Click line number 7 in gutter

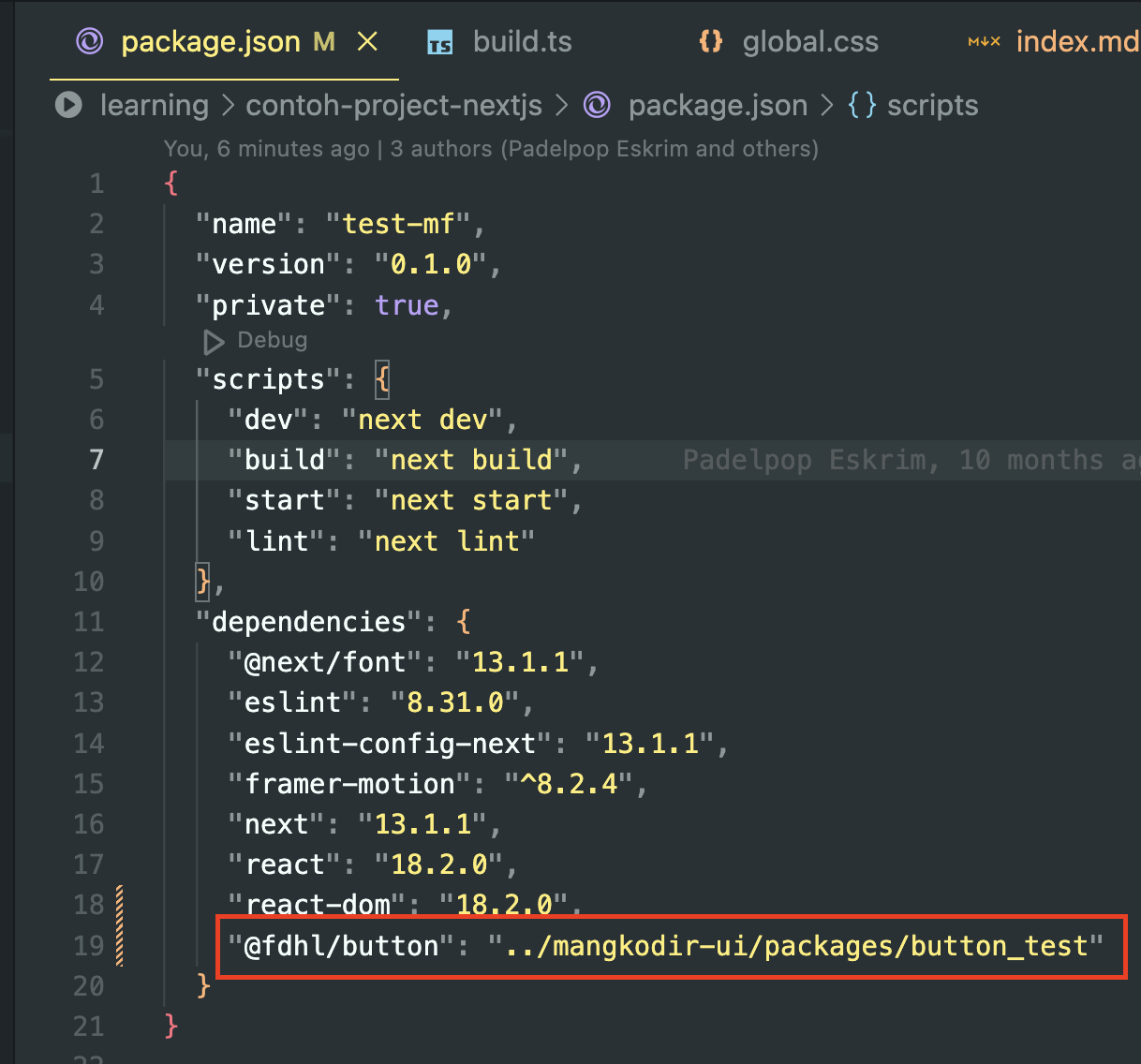point(96,460)
